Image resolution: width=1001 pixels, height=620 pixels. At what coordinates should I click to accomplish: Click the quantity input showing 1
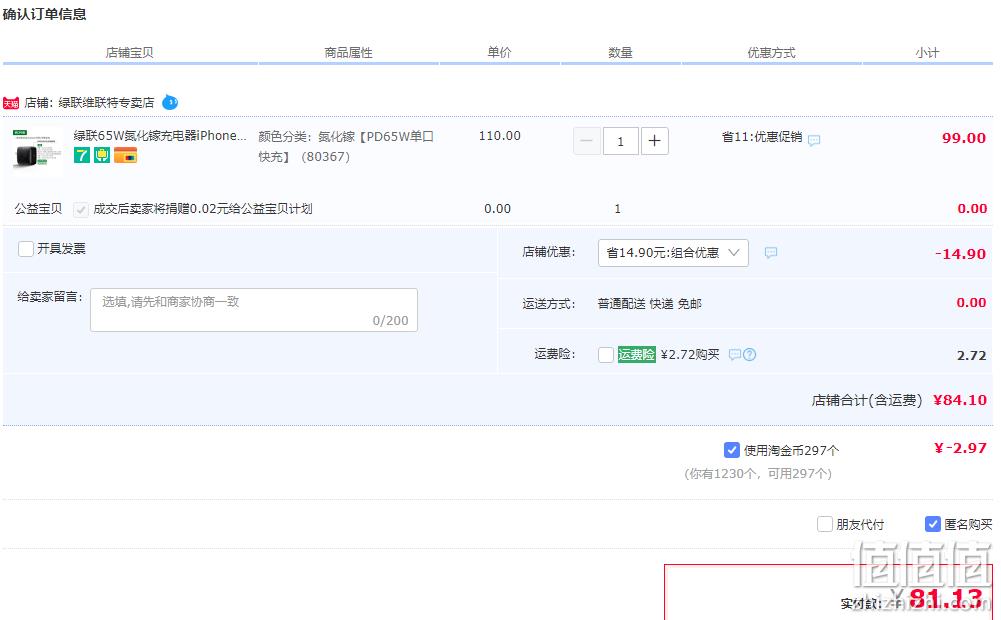(620, 141)
